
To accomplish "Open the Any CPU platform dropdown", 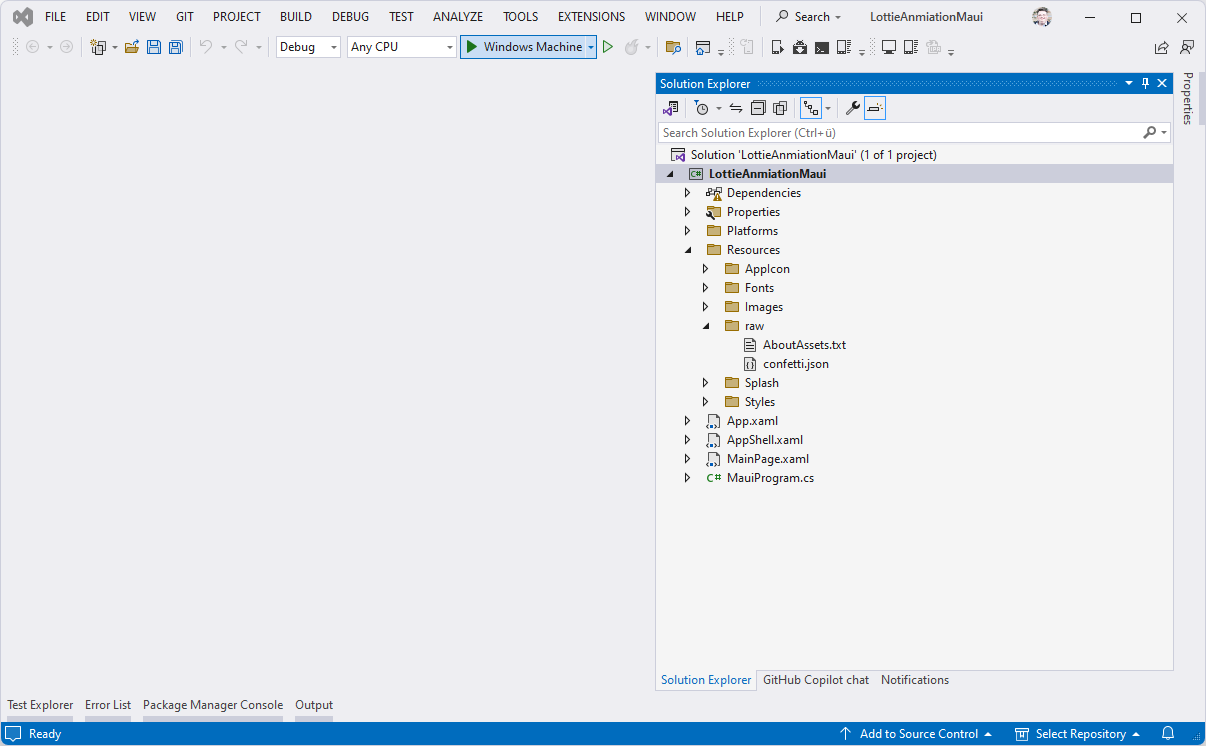I will [x=401, y=47].
